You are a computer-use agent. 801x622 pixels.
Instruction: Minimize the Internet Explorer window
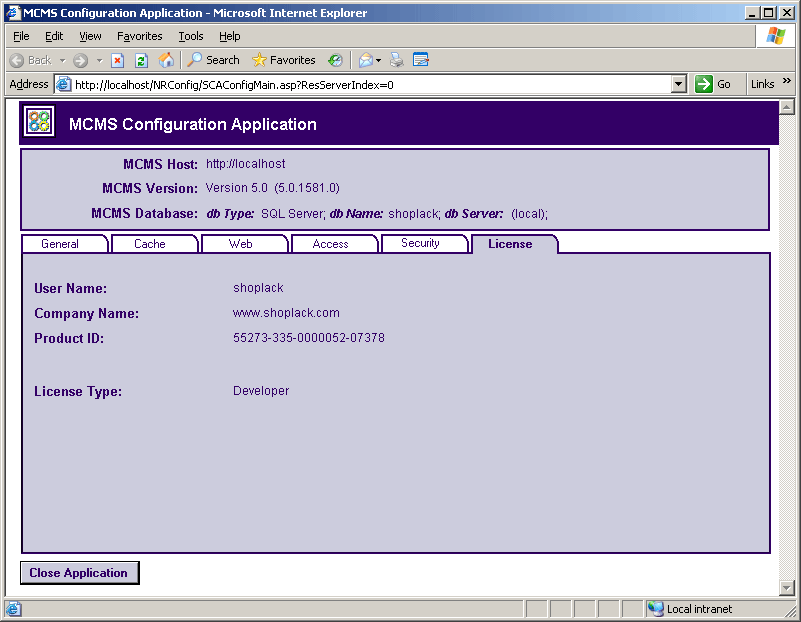751,13
